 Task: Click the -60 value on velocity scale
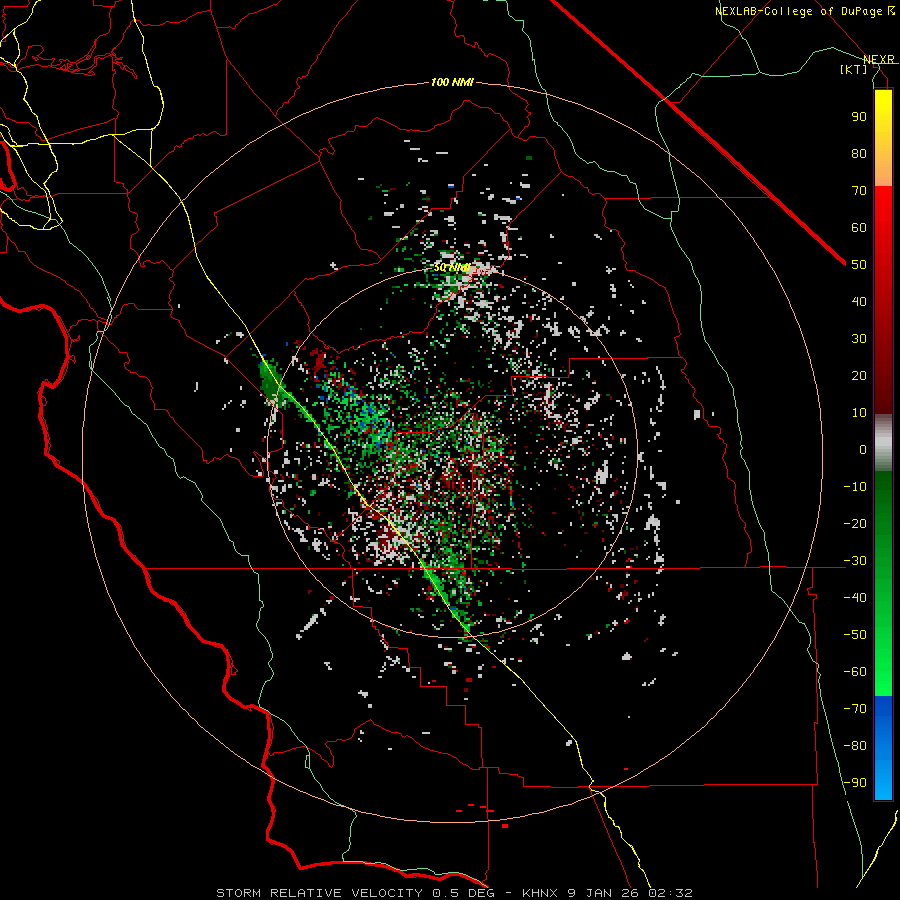[x=855, y=672]
